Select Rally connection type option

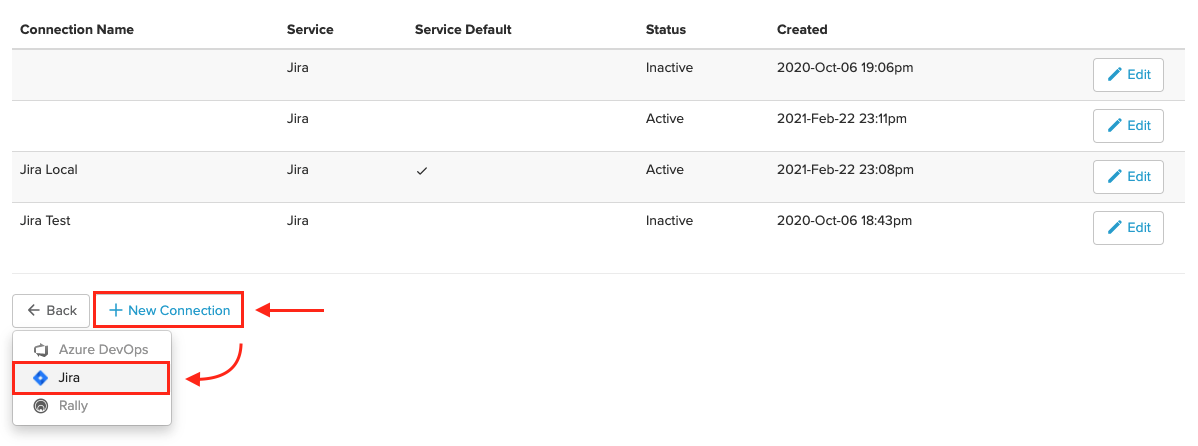[x=92, y=406]
